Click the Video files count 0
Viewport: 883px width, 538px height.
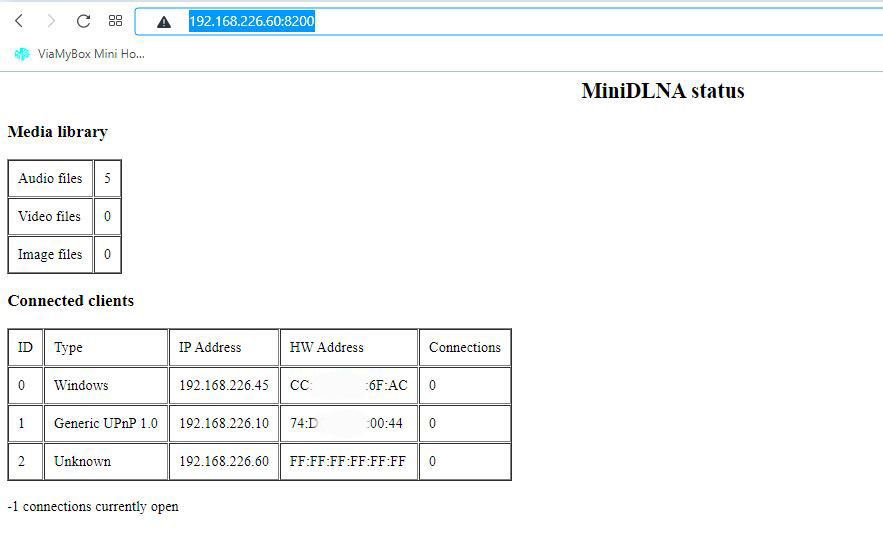tap(107, 216)
